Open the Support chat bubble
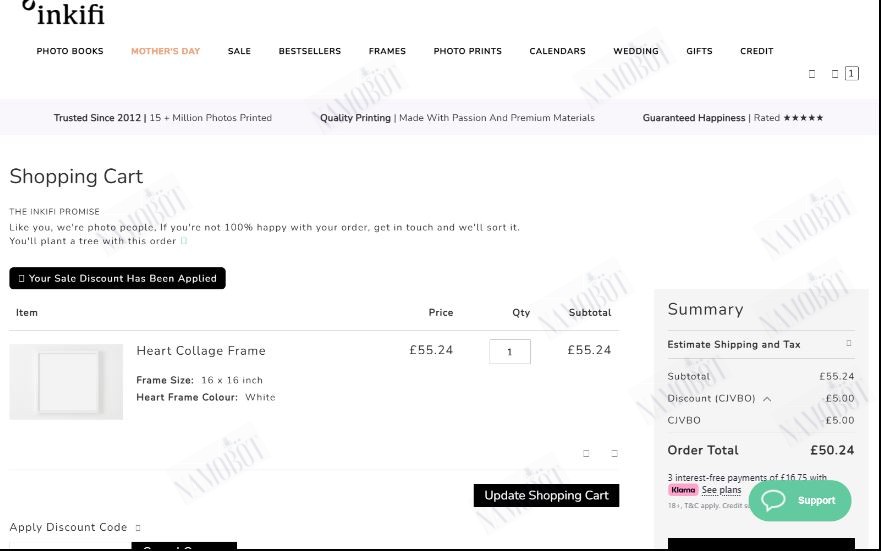Screen dimensions: 881x551 (x=800, y=500)
